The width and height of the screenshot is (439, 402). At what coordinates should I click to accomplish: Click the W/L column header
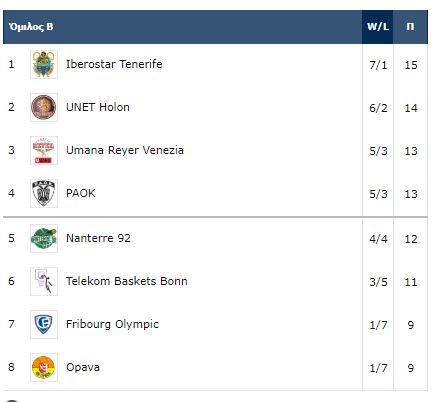[x=378, y=27]
